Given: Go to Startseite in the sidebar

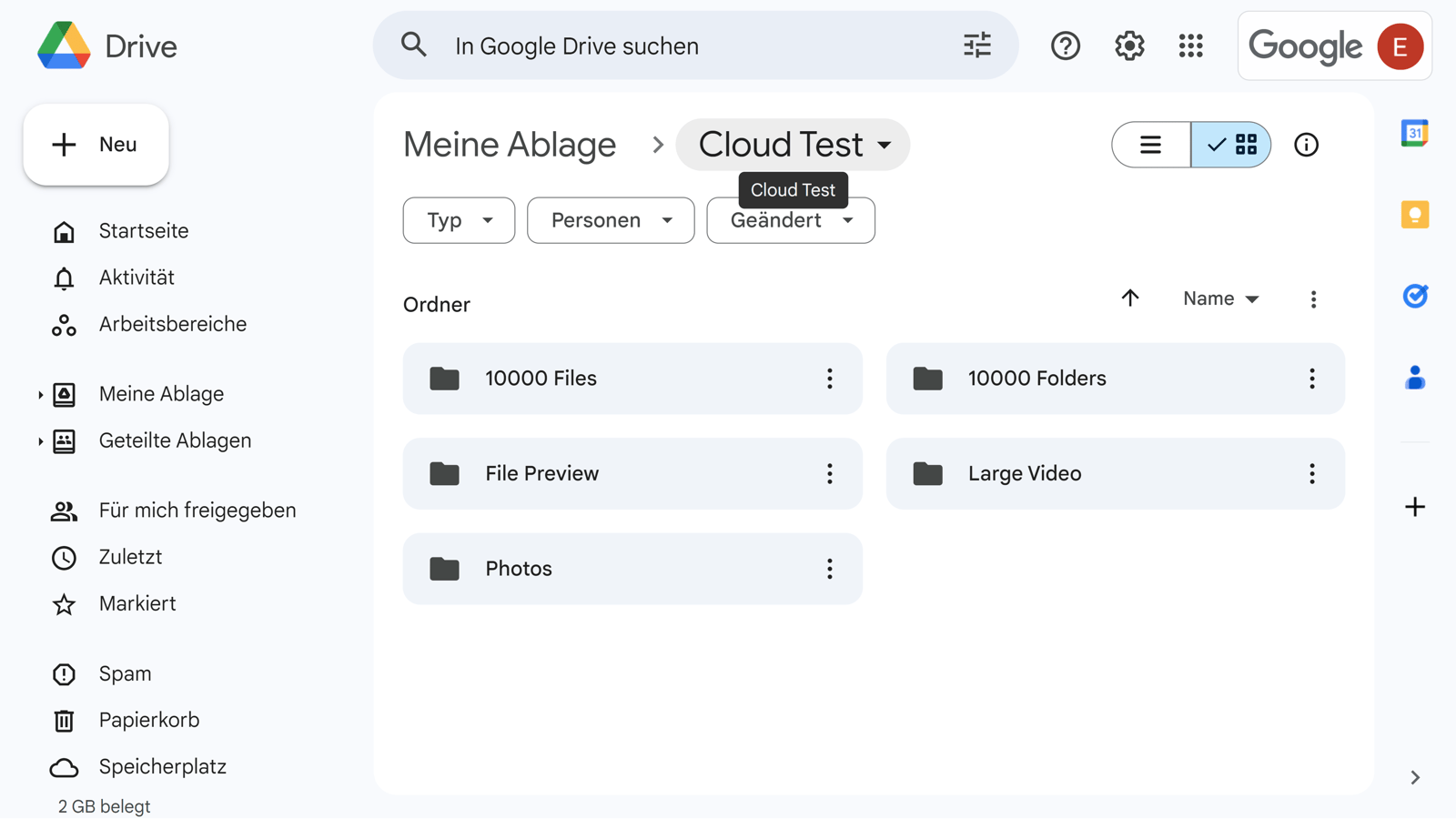Looking at the screenshot, I should coord(144,230).
